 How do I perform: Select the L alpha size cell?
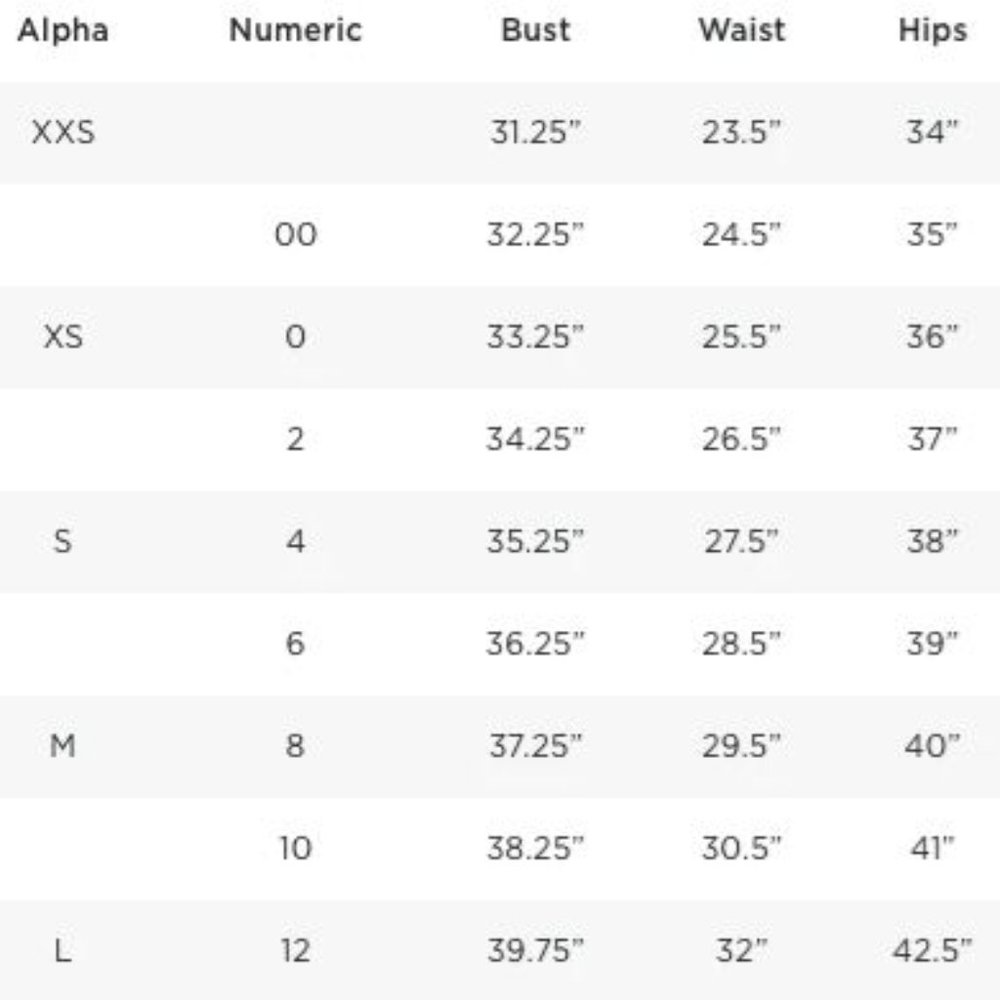[62, 951]
